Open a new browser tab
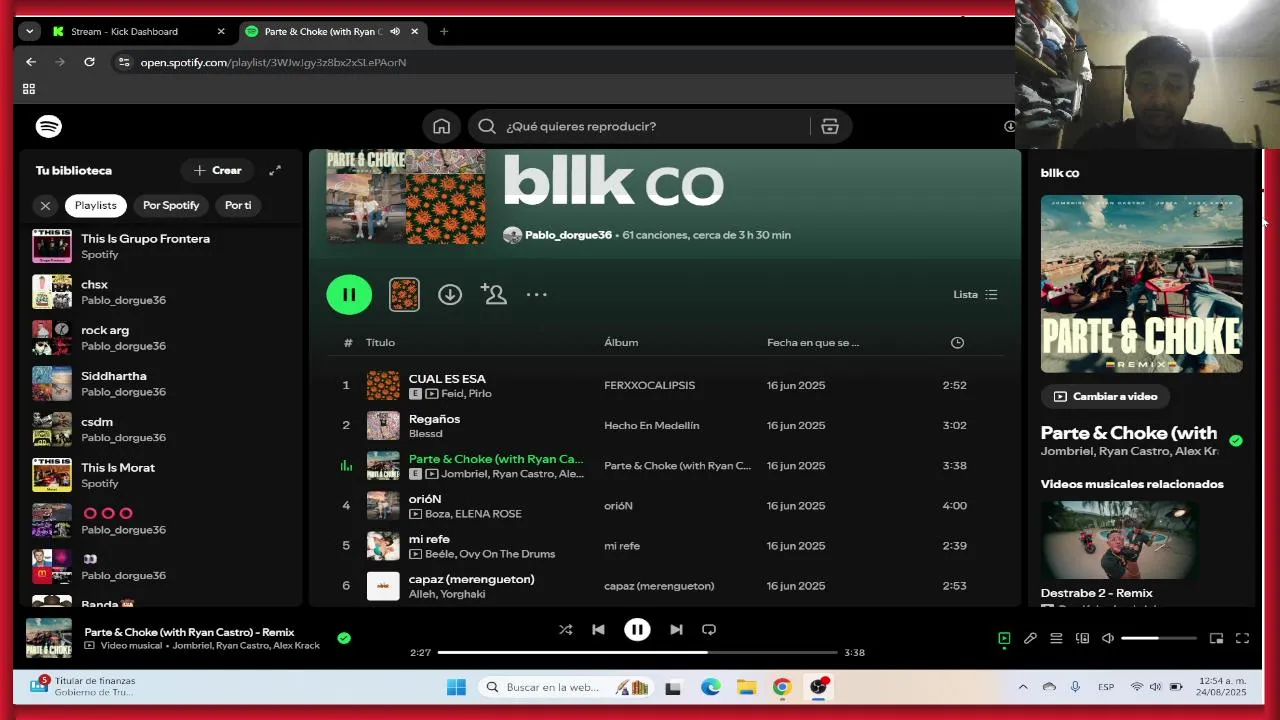This screenshot has height=720, width=1280. pos(444,31)
